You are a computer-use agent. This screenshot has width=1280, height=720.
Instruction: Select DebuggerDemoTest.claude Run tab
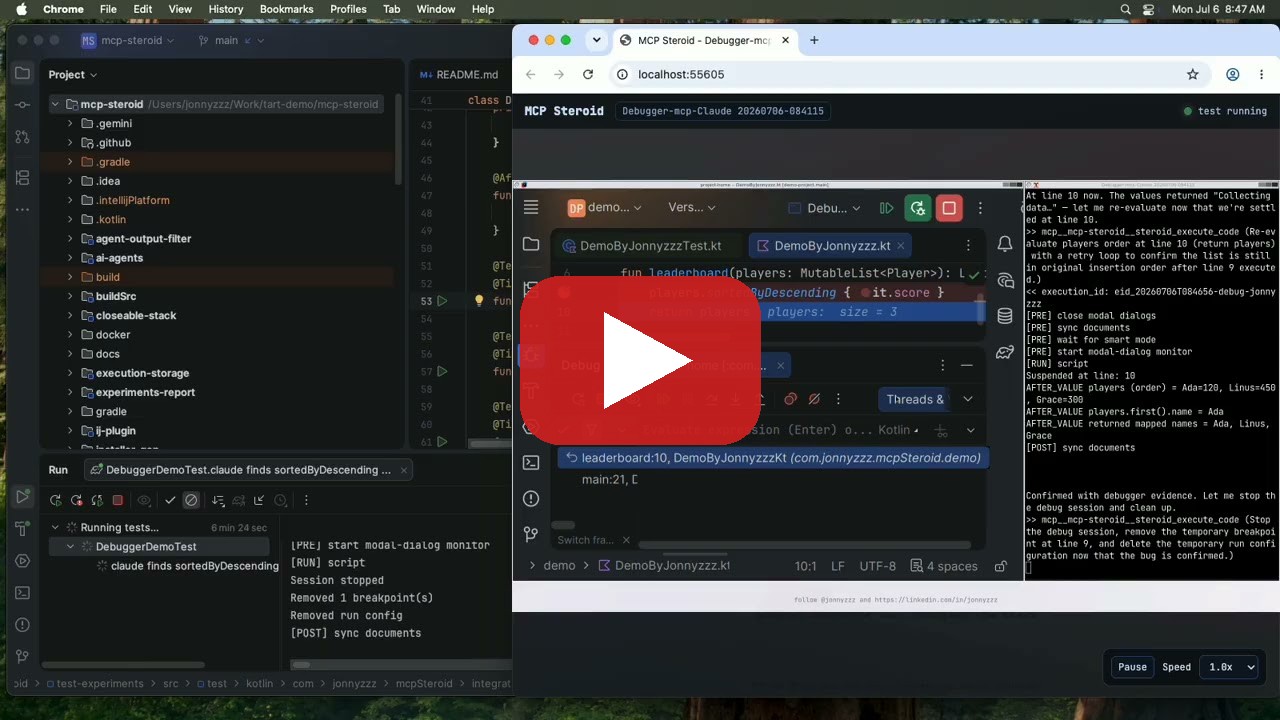pos(249,469)
